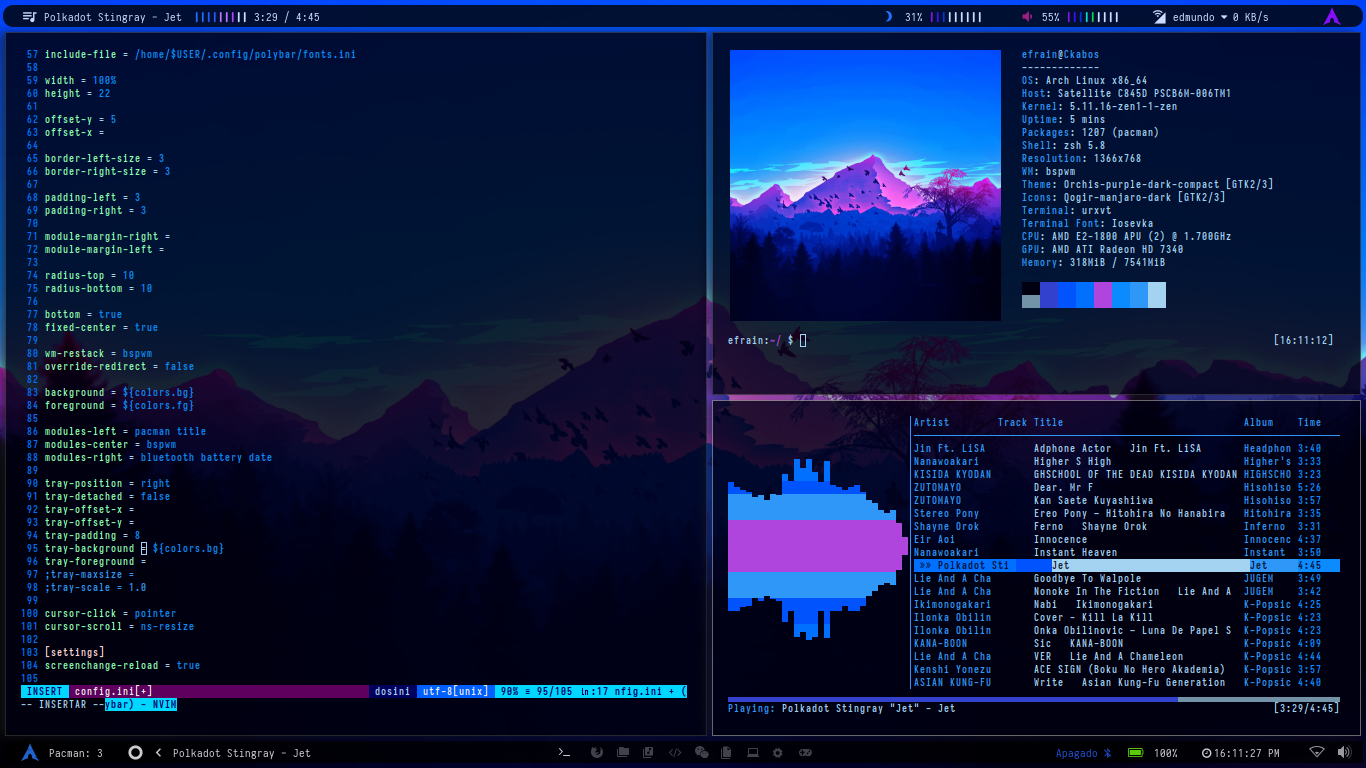This screenshot has width=1366, height=768.
Task: Select the ASIAN KUNG-FU Write row
Action: click(1126, 682)
